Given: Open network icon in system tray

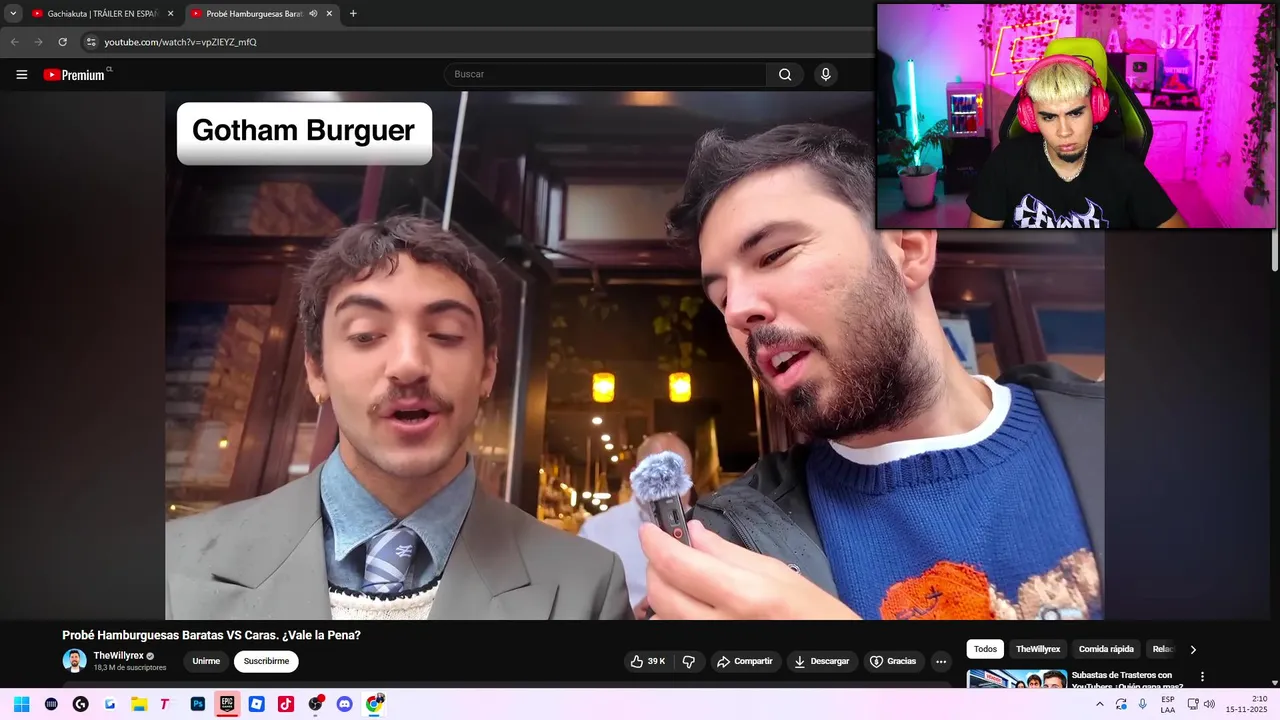Looking at the screenshot, I should [1192, 704].
